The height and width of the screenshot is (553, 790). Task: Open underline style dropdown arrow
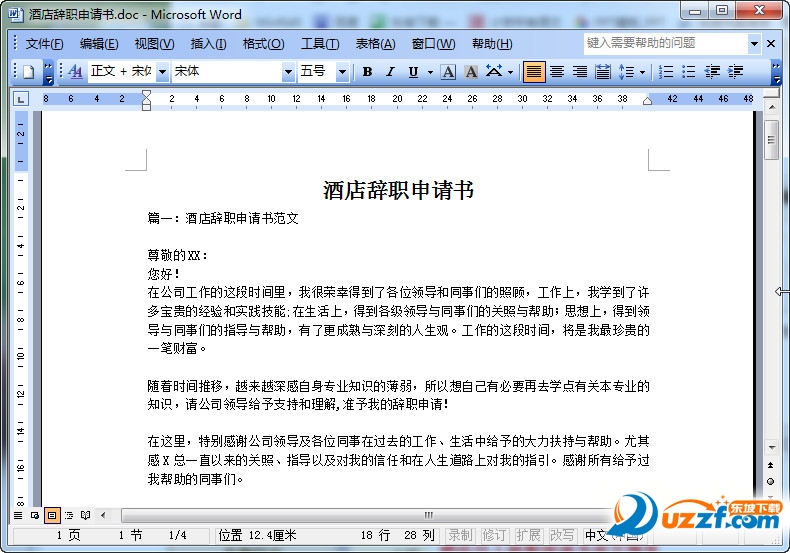pyautogui.click(x=430, y=72)
